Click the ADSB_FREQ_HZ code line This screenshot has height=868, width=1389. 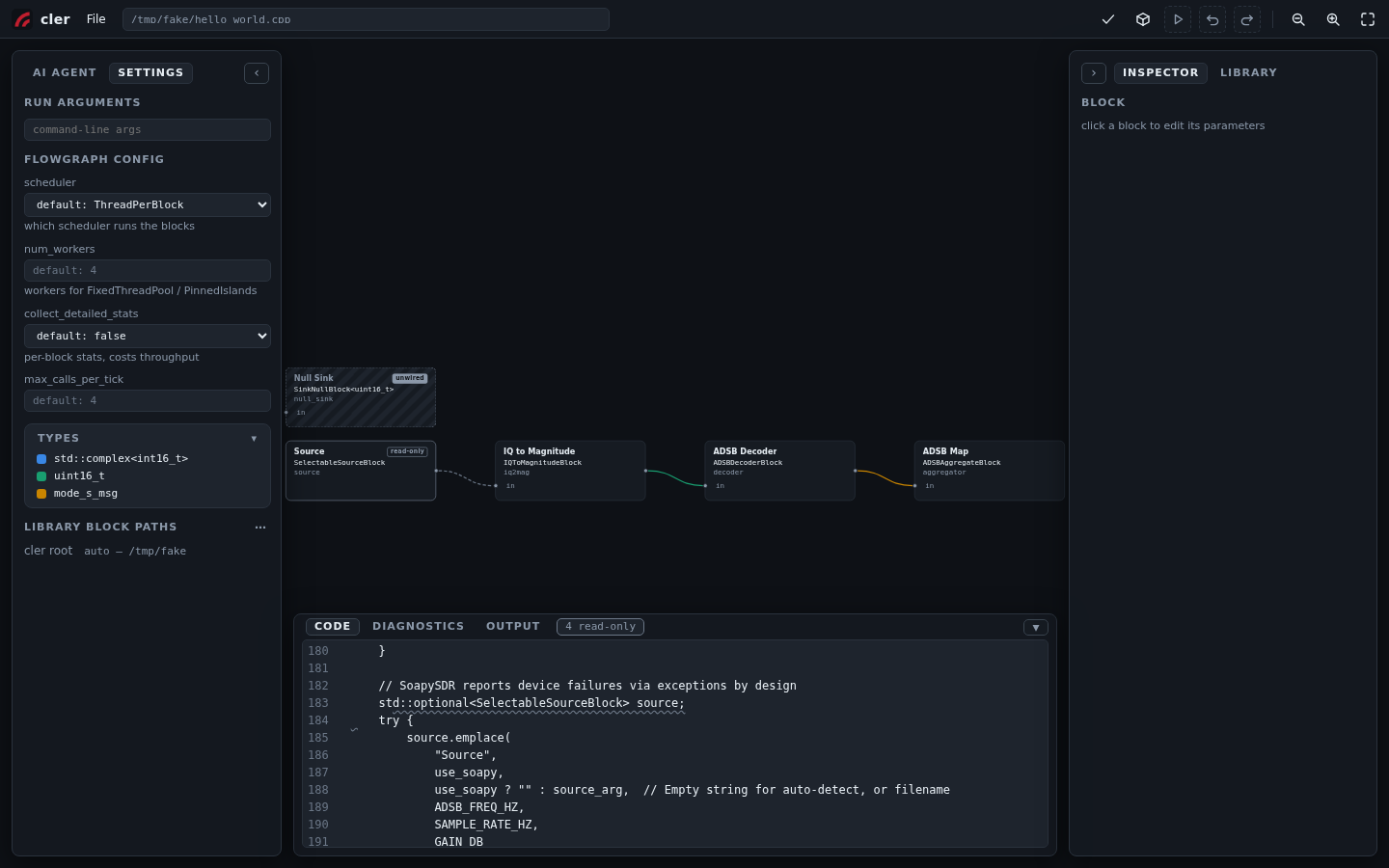pyautogui.click(x=479, y=807)
